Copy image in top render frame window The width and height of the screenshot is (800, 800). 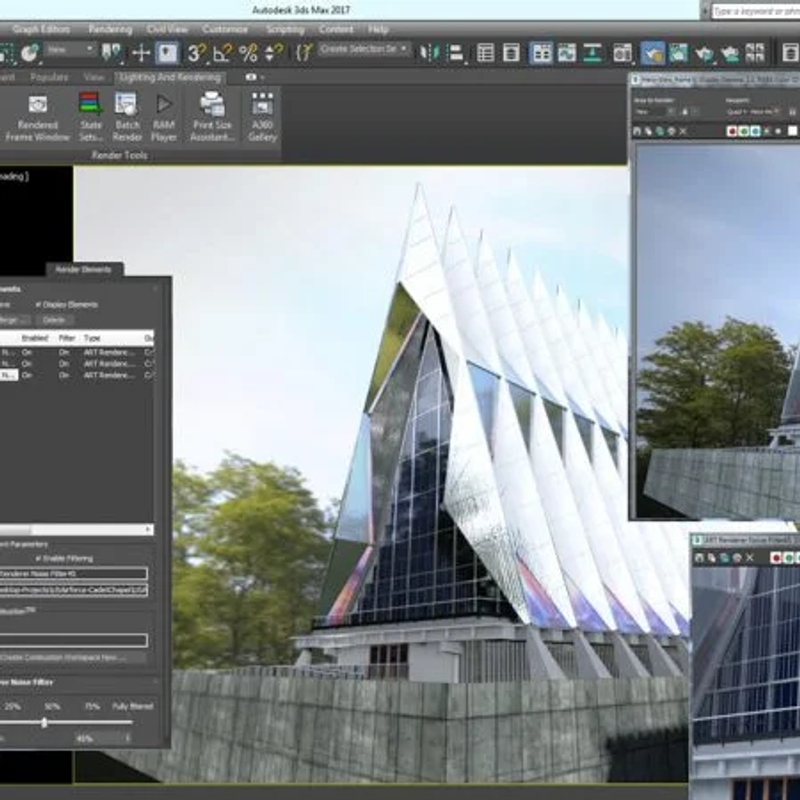point(648,131)
